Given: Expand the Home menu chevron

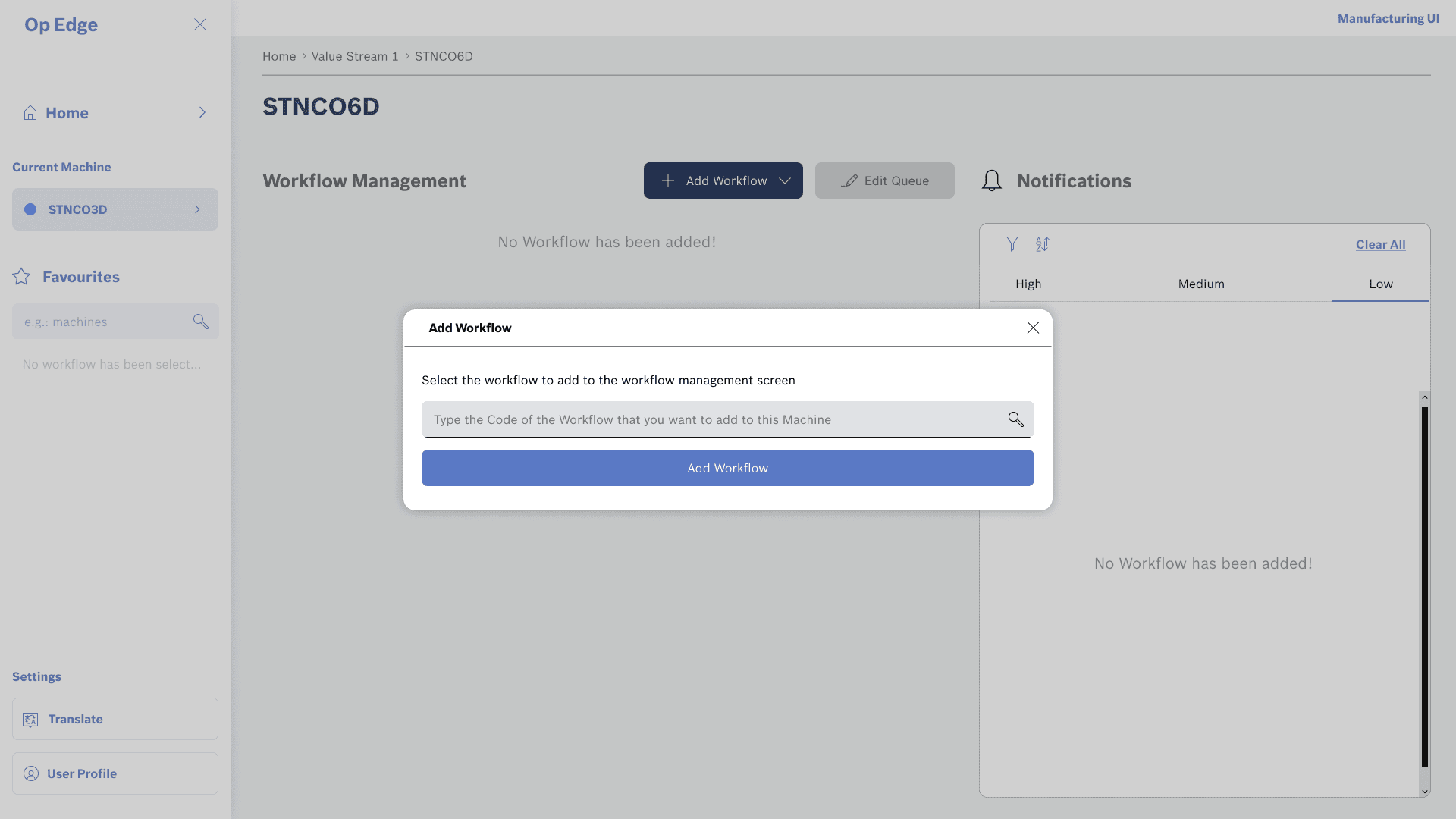Looking at the screenshot, I should (x=202, y=113).
